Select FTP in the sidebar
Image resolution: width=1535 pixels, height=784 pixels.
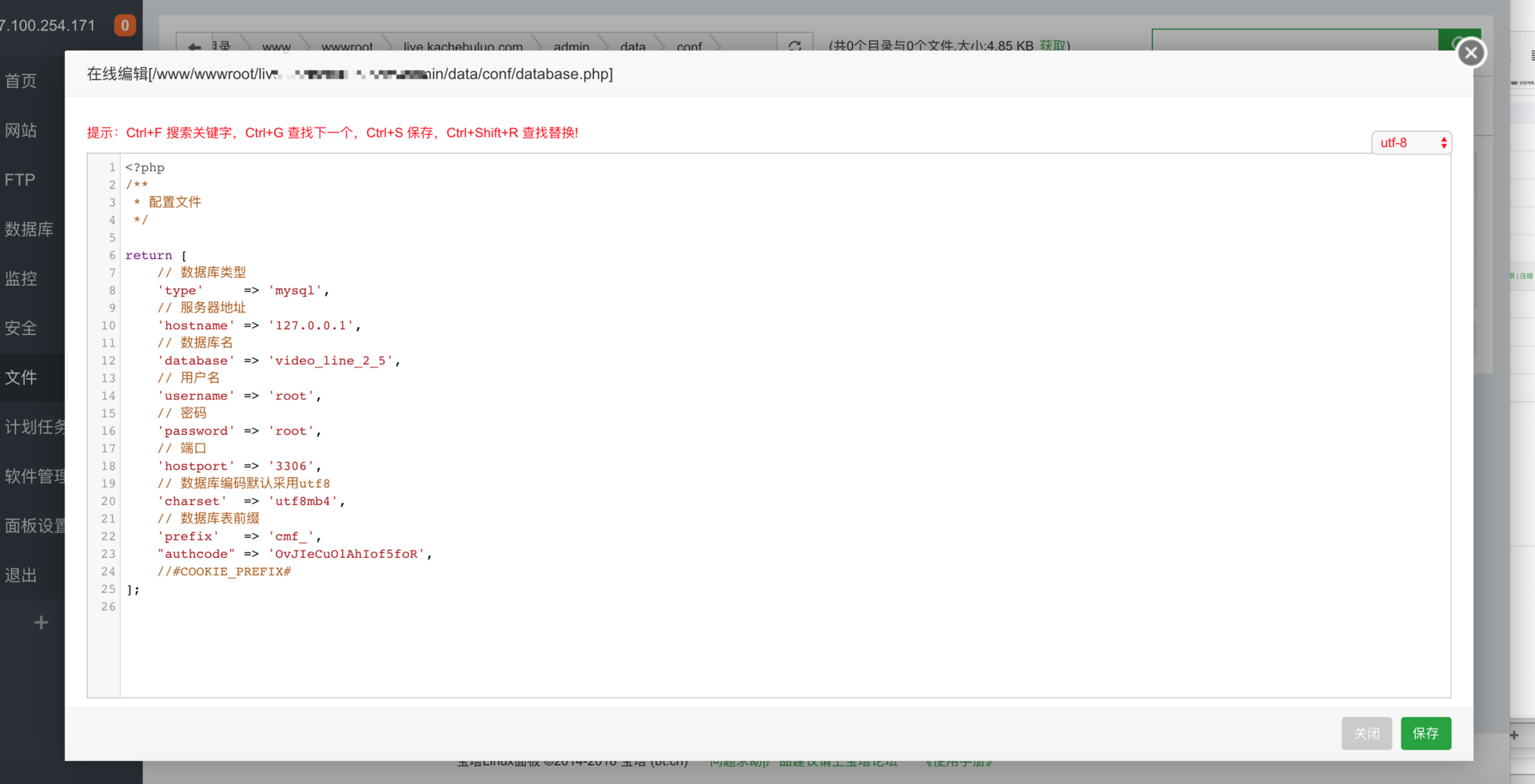tap(20, 180)
